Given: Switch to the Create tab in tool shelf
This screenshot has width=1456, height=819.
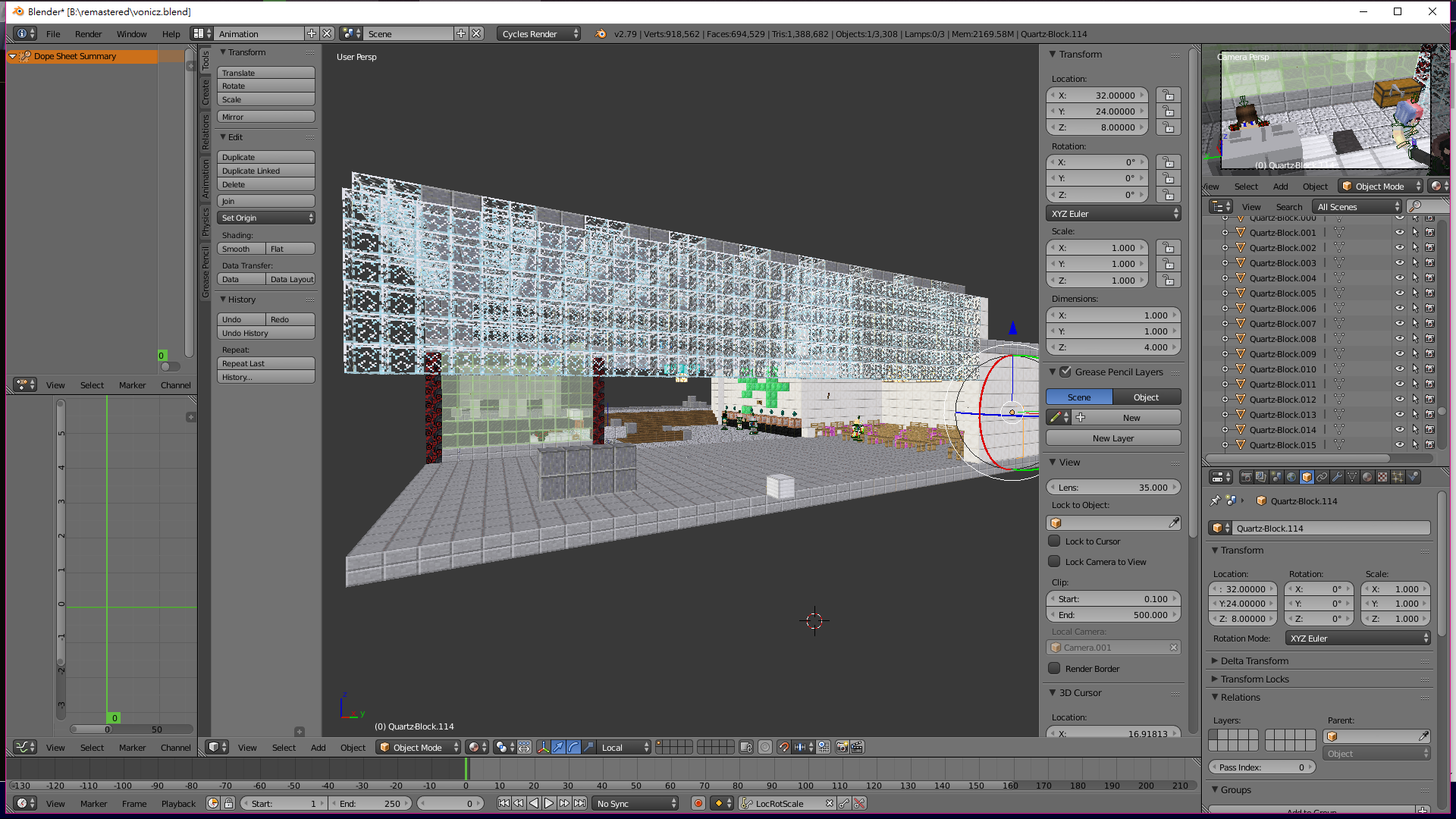Looking at the screenshot, I should pos(206,93).
